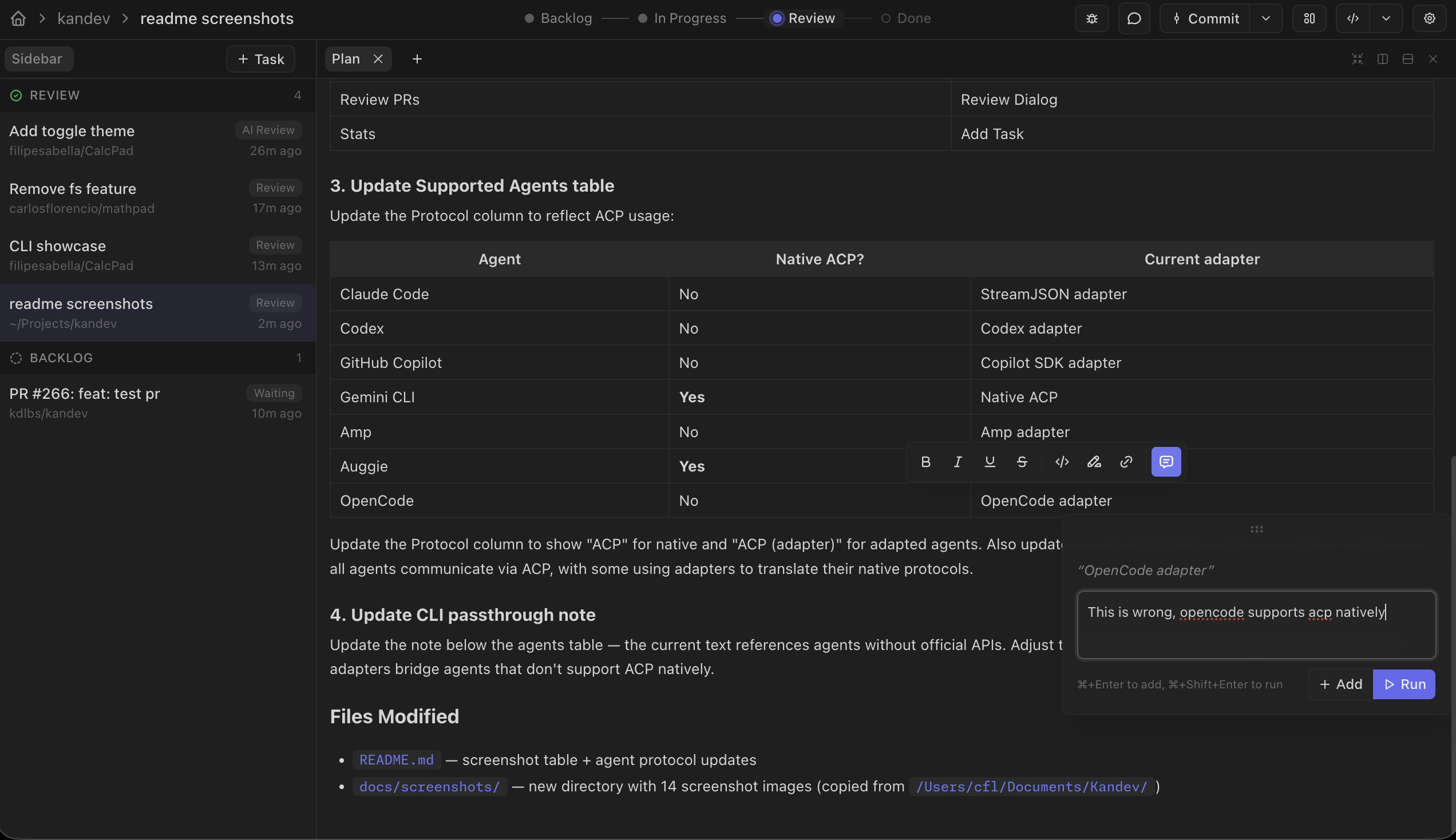This screenshot has height=840, width=1456.
Task: Expand the code editor dropdown chevron
Action: [1386, 18]
